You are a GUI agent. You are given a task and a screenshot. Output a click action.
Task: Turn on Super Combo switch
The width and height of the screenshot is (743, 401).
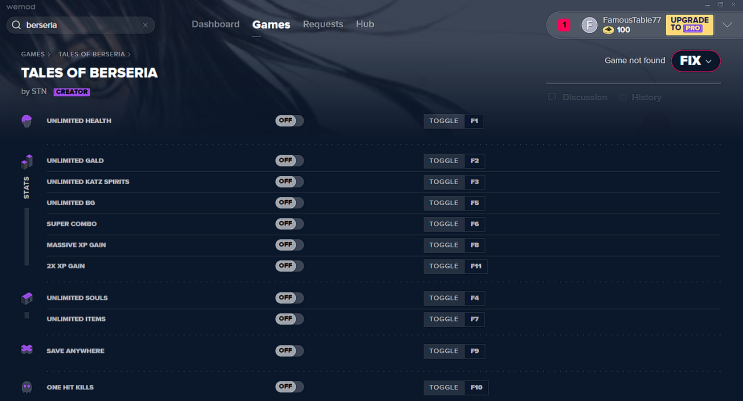pos(289,224)
